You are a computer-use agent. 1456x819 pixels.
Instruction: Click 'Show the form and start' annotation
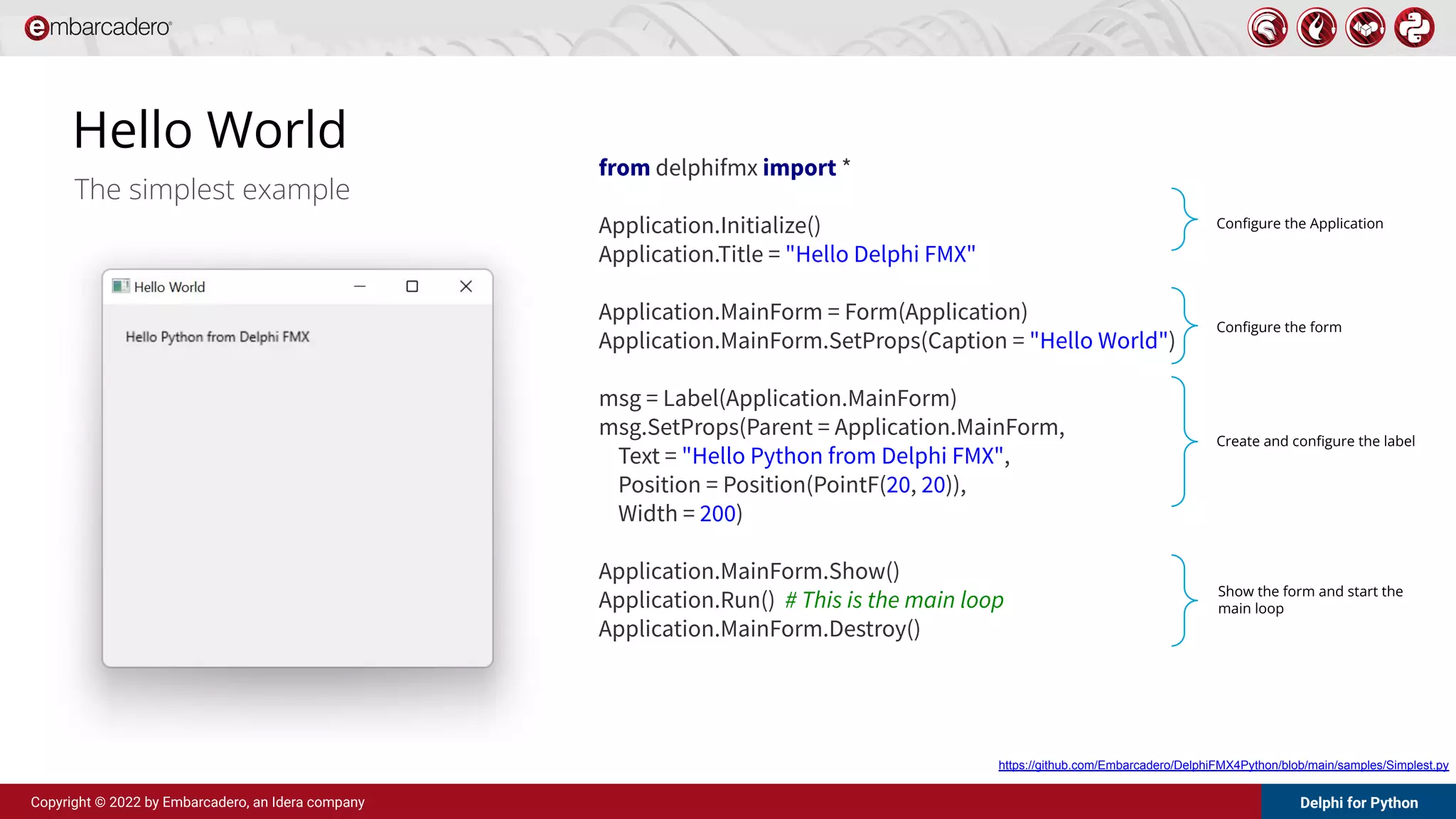point(1310,591)
